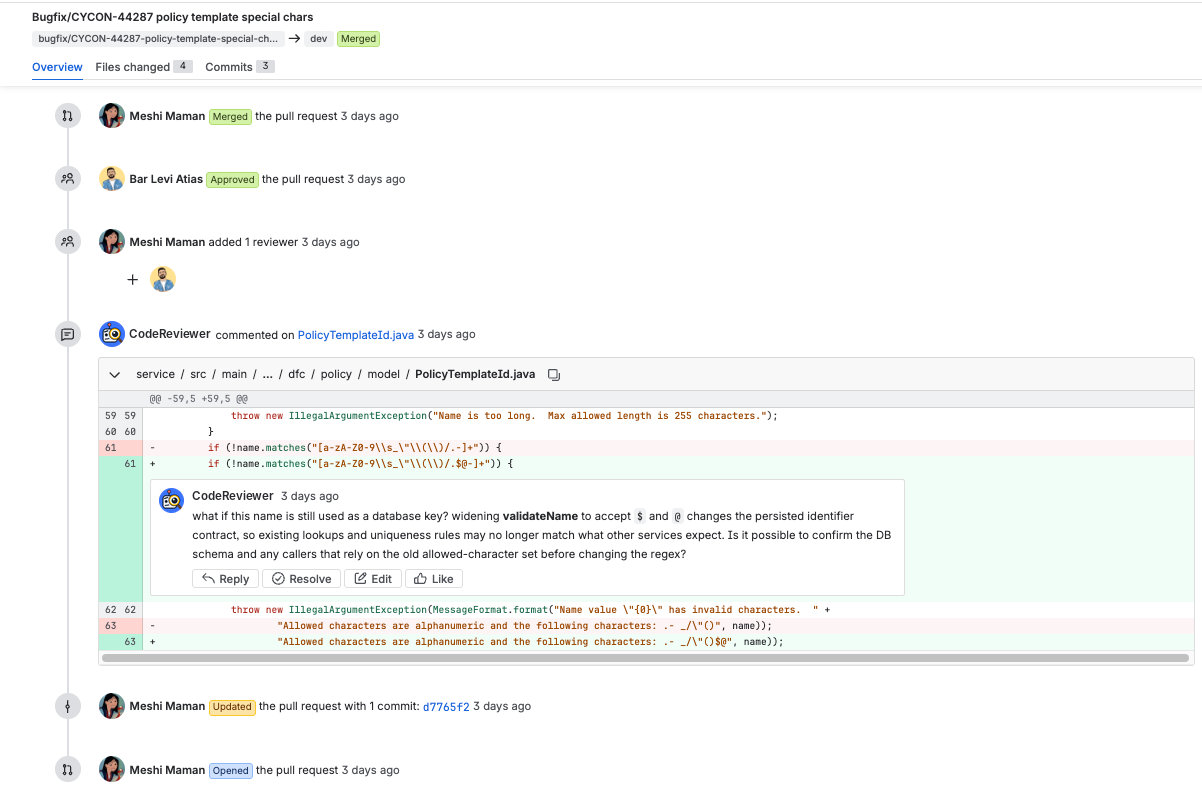Click CodeReviewer avatar inside the comment box

coord(172,500)
